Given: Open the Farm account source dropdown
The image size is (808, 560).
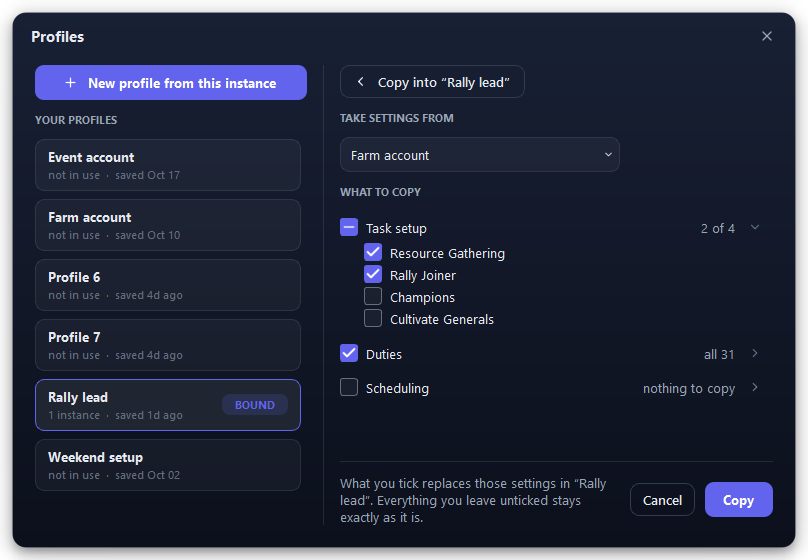Looking at the screenshot, I should coord(479,155).
